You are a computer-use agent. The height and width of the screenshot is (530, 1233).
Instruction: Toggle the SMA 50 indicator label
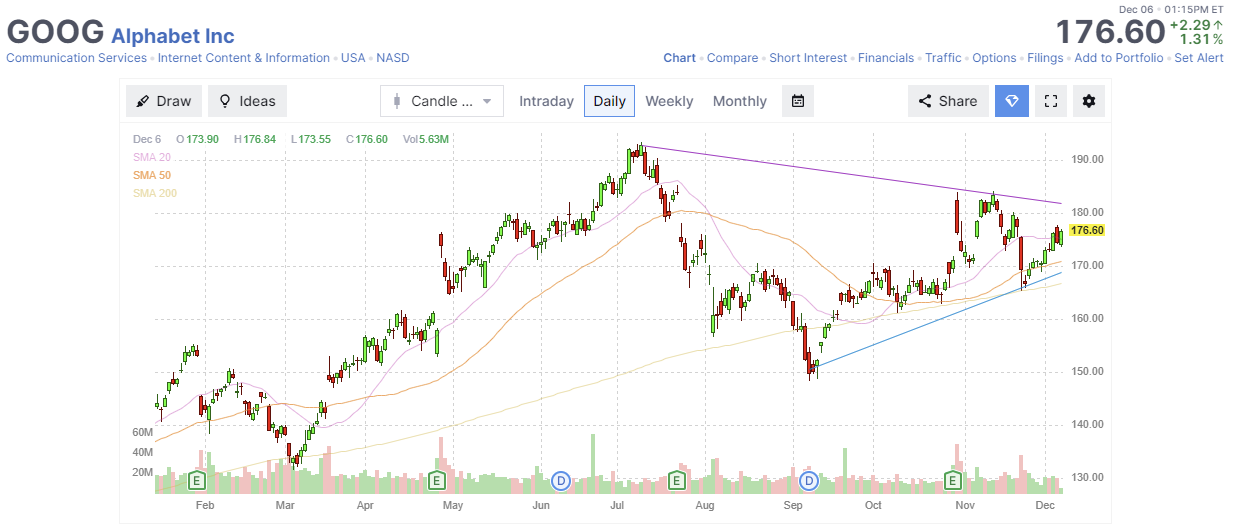(x=152, y=175)
